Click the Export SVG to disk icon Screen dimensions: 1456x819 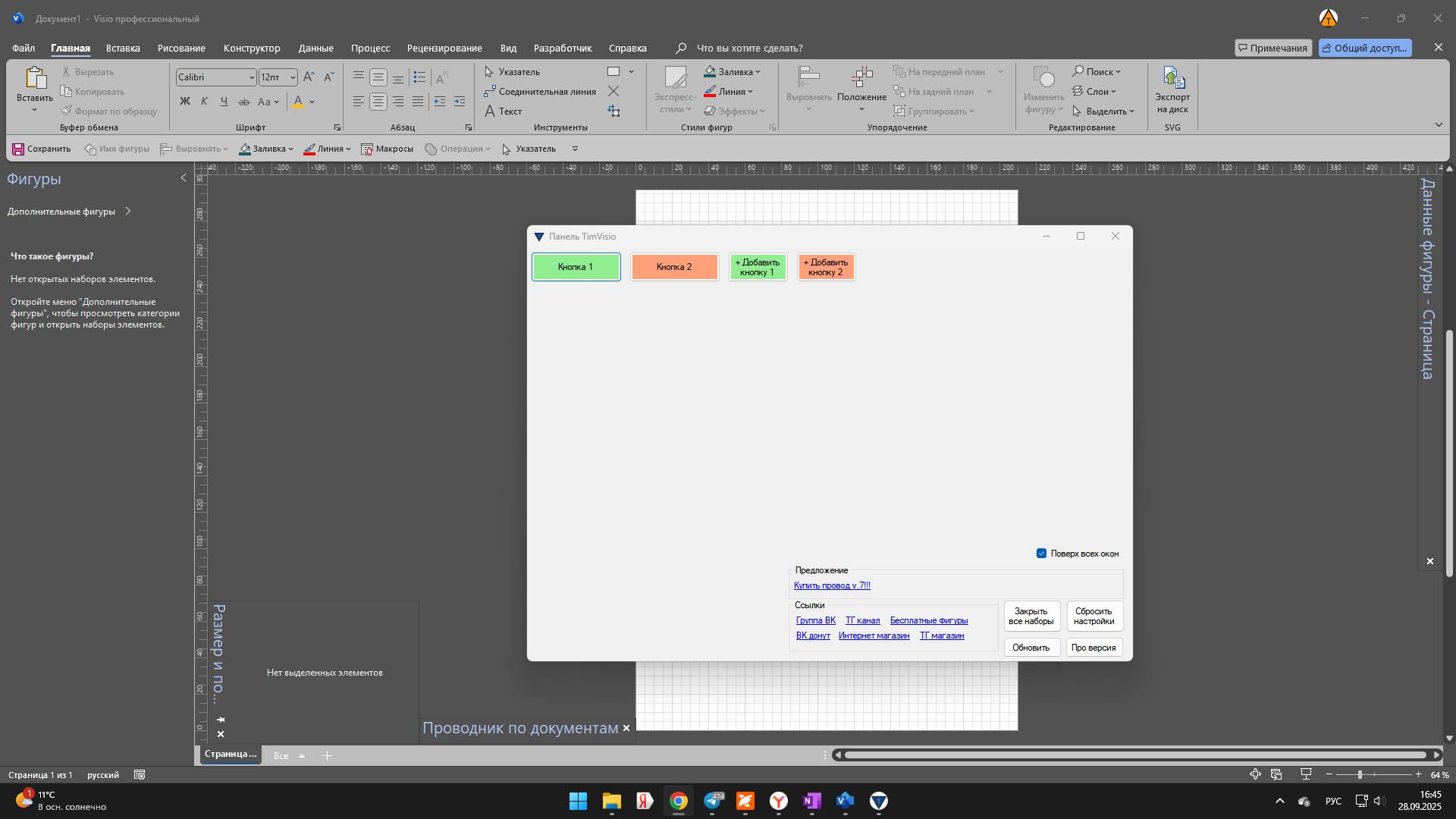pos(1172,79)
